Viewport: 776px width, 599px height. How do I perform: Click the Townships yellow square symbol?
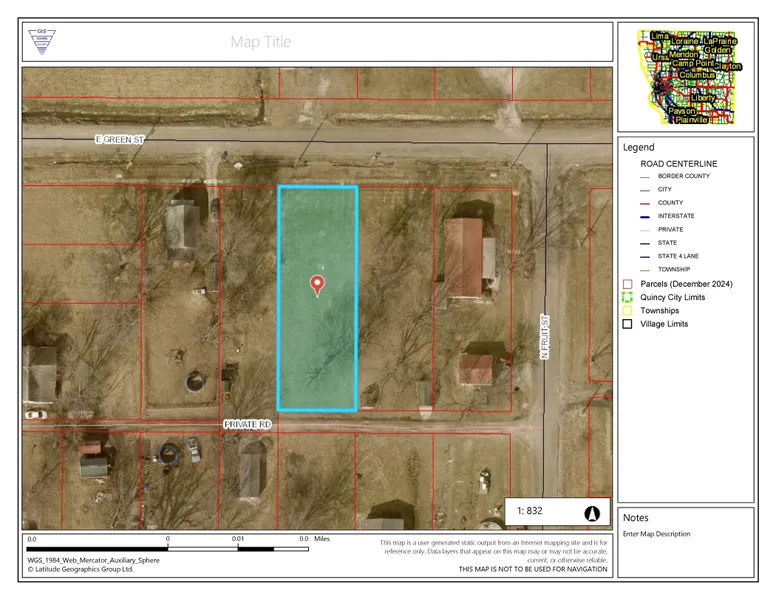[627, 310]
